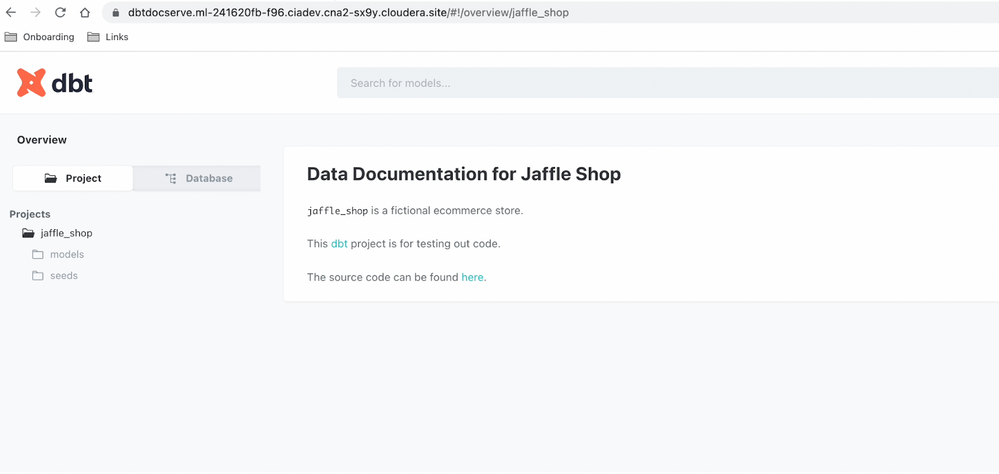Open the Links bookmarks folder
999x474 pixels.
click(108, 37)
